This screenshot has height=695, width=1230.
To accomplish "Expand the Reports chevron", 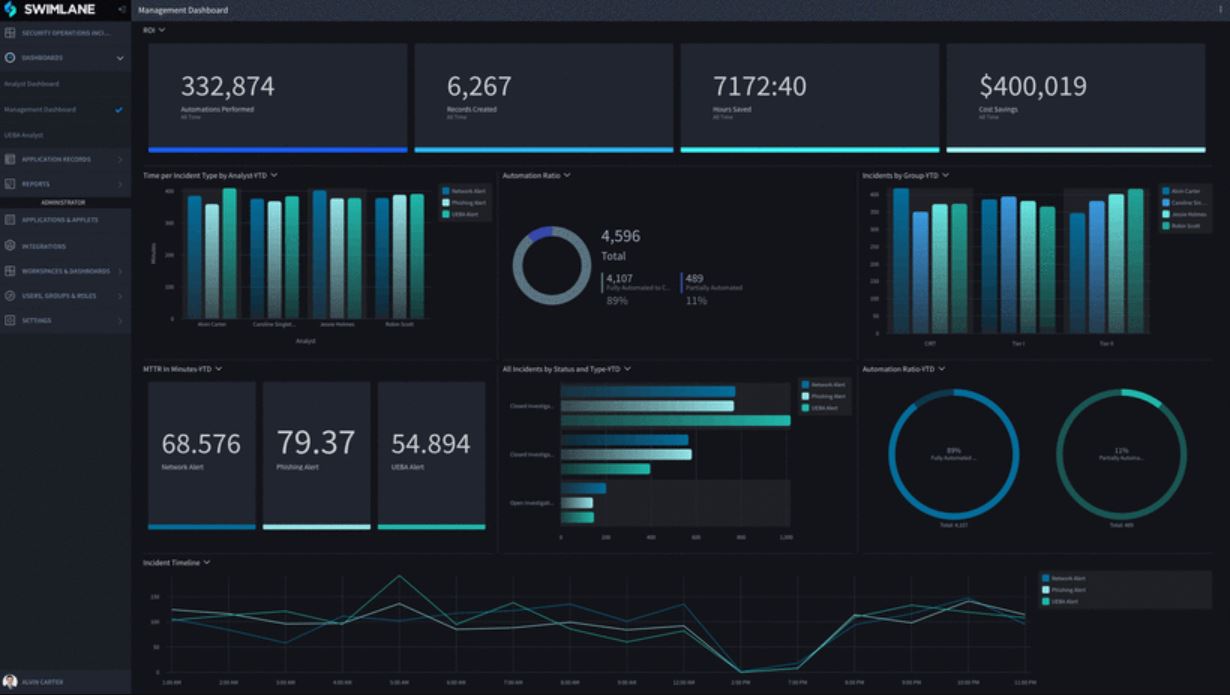I will (120, 184).
